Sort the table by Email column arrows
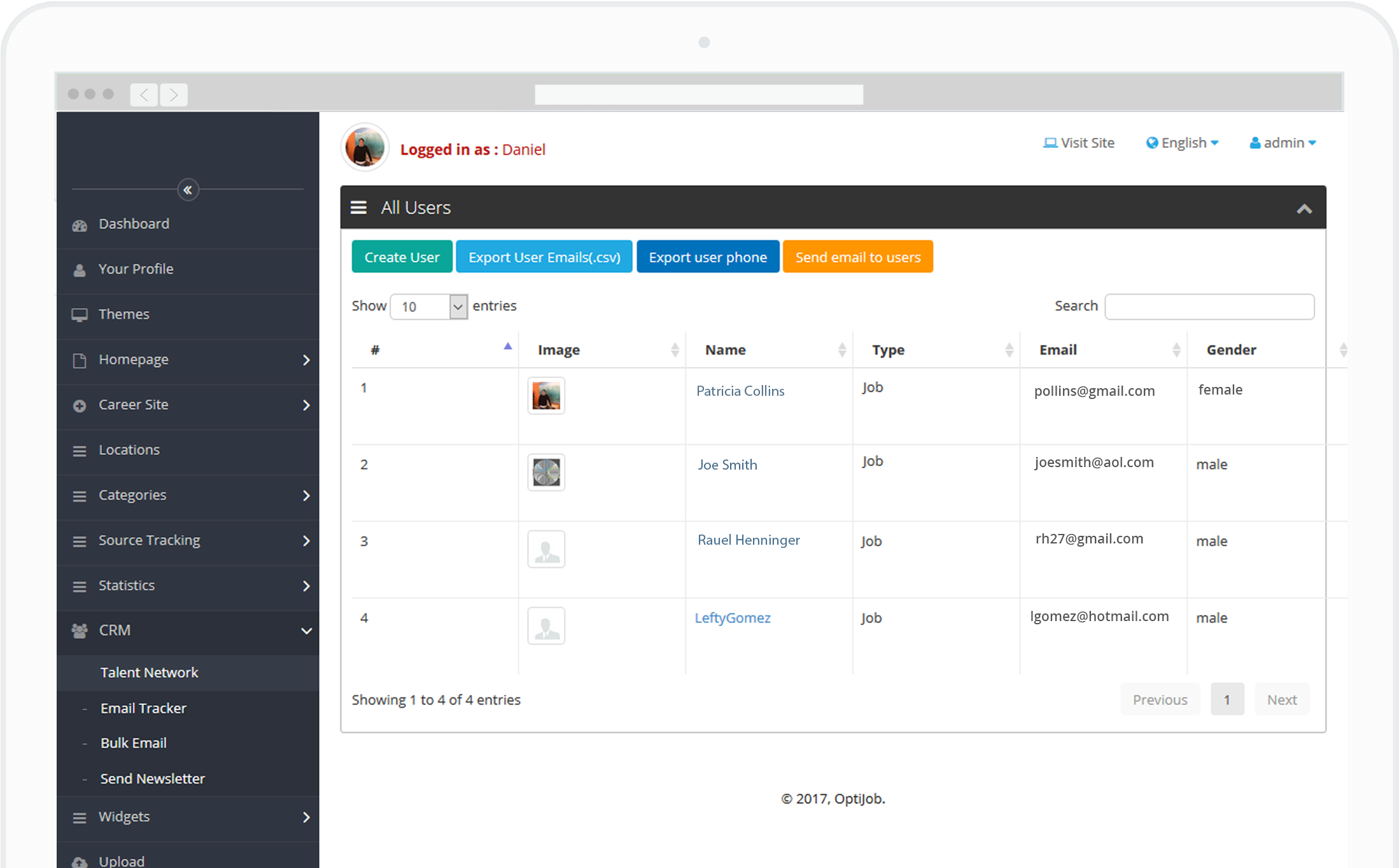 [1176, 349]
